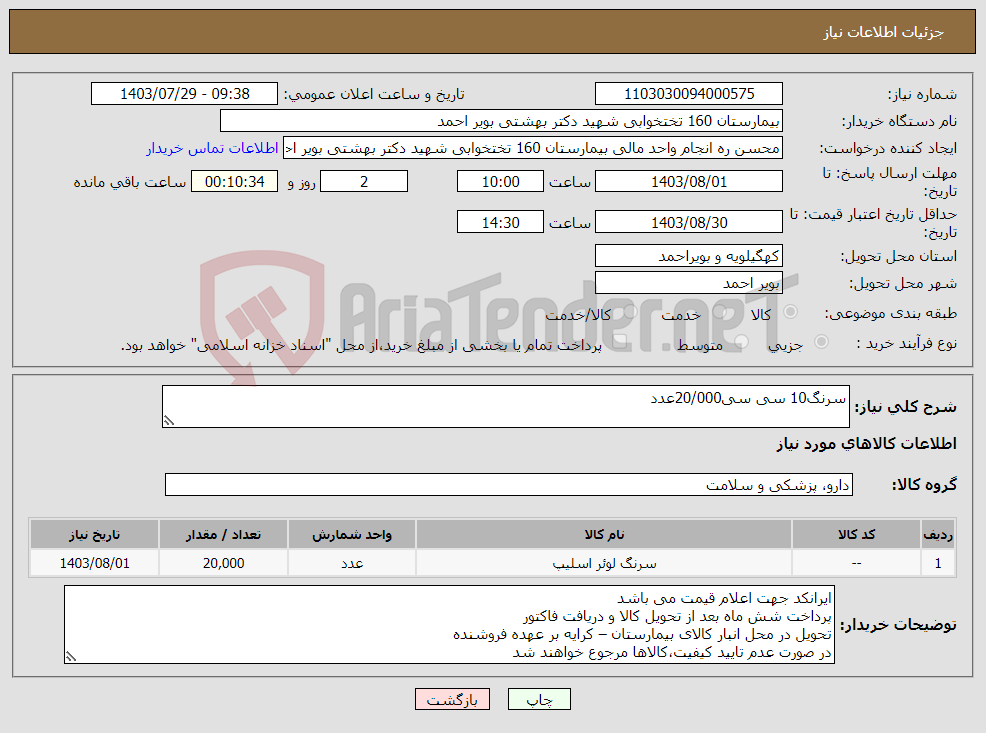
Task: Click the کد کالا column header
Action: point(856,534)
